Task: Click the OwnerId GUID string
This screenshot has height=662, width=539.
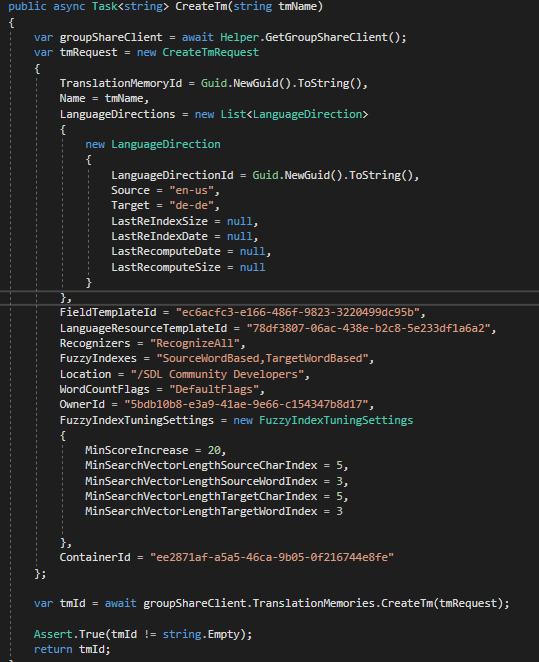Action: click(246, 404)
